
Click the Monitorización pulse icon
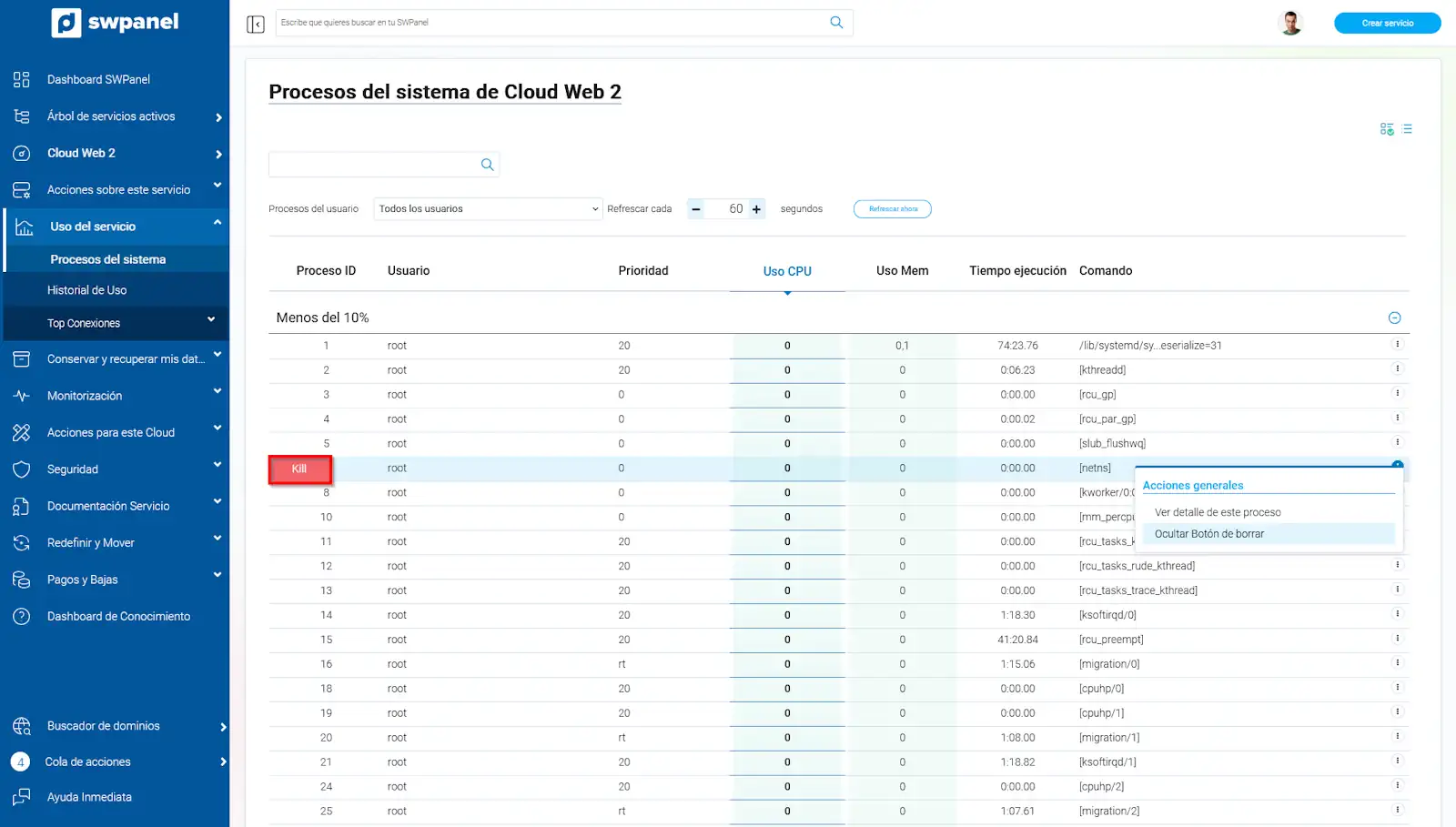pyautogui.click(x=22, y=396)
